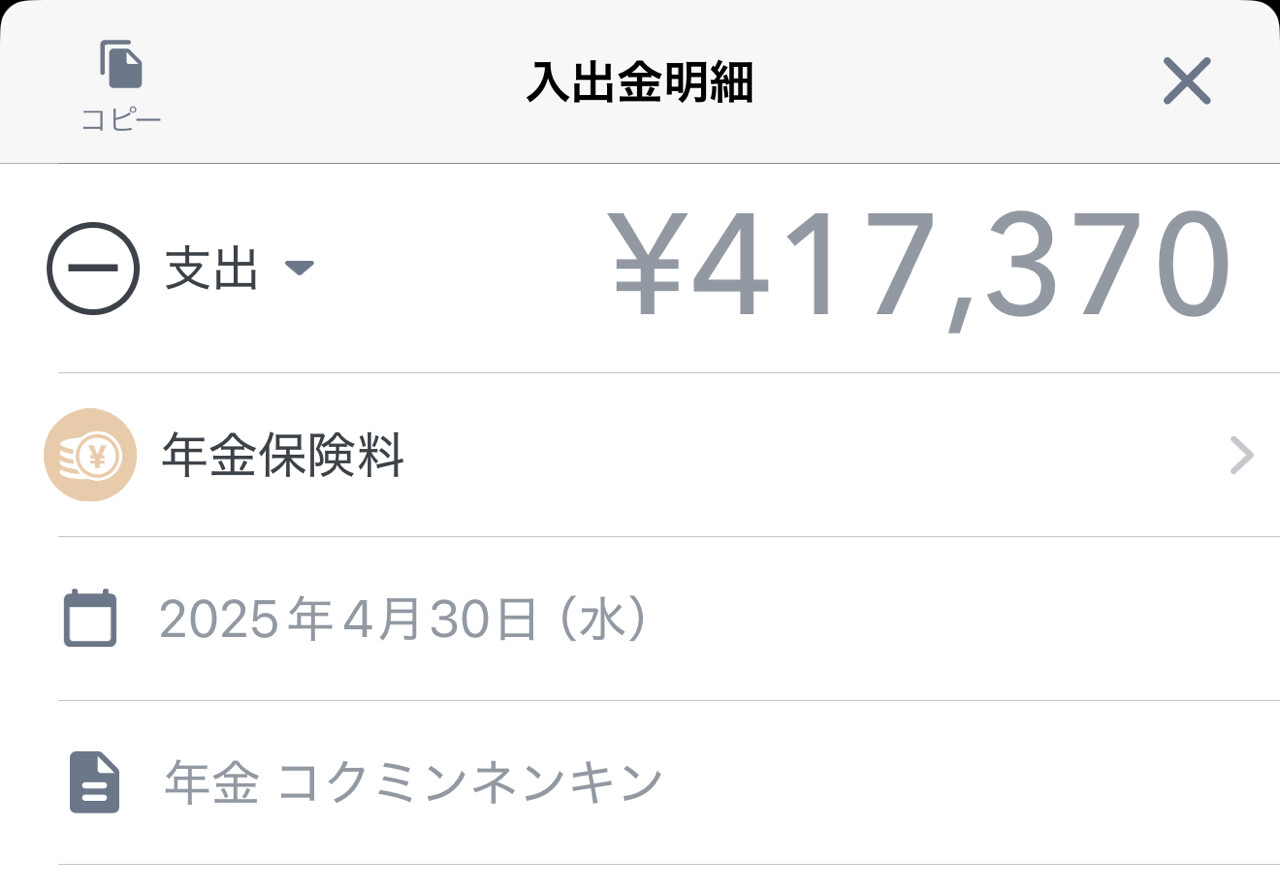Tap the copy document icon
Viewport: 1280px width, 892px height.
(x=121, y=64)
